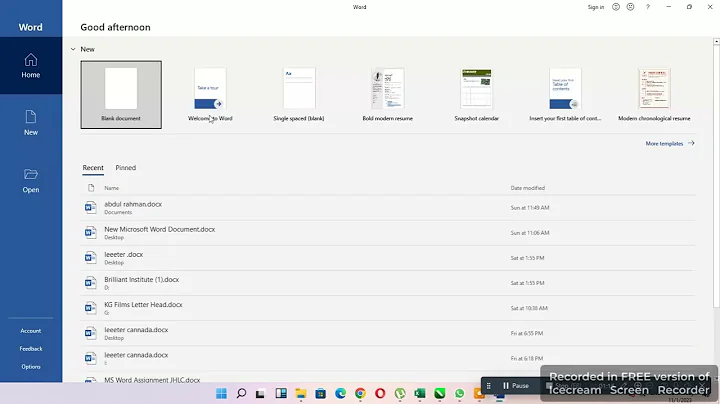Send a smile feedback face icon

(x=616, y=7)
